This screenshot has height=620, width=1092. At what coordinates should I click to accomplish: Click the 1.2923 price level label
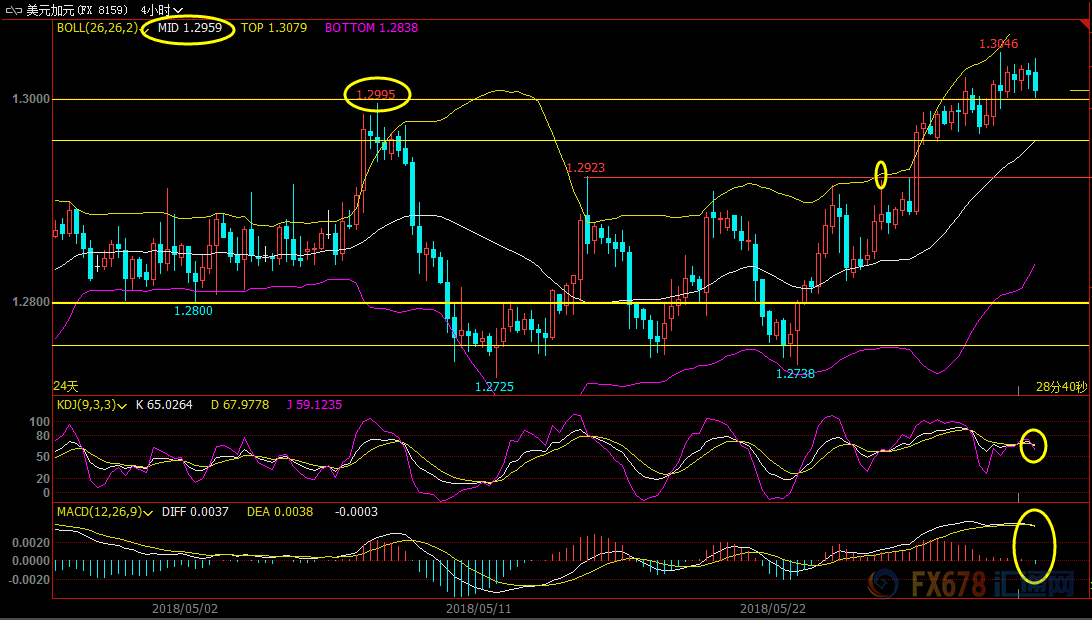(585, 168)
